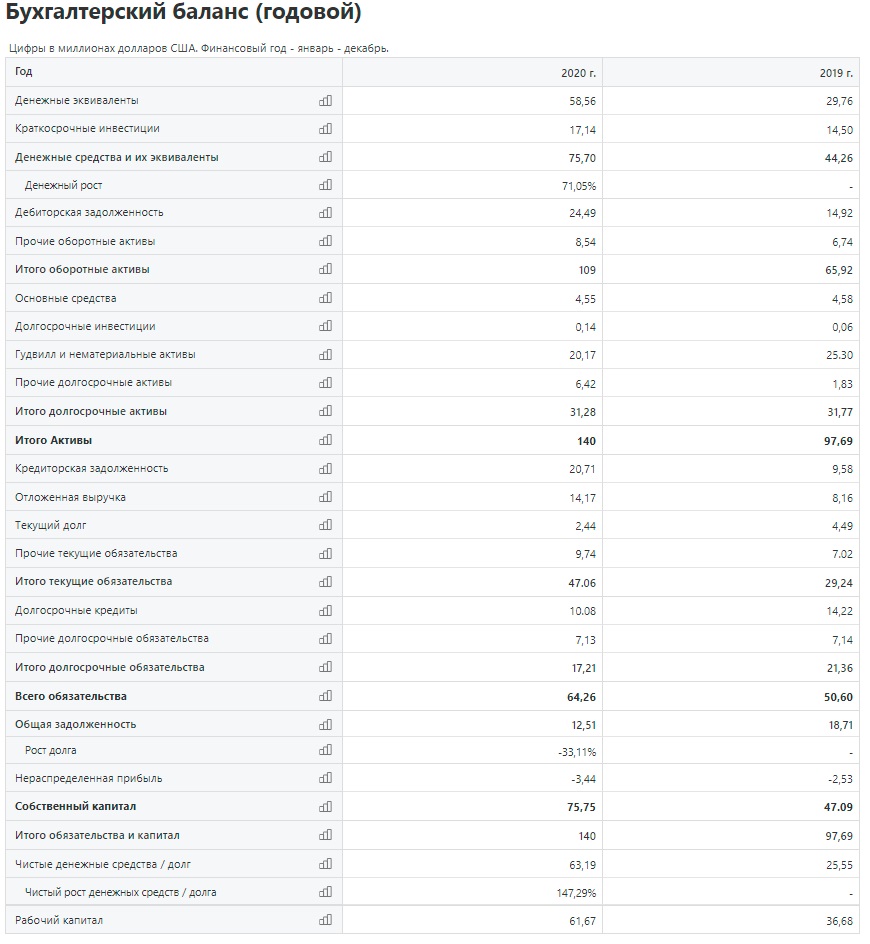The width and height of the screenshot is (870, 944).
Task: View chart for Гудвилл и нематериальные активы
Action: tap(325, 355)
